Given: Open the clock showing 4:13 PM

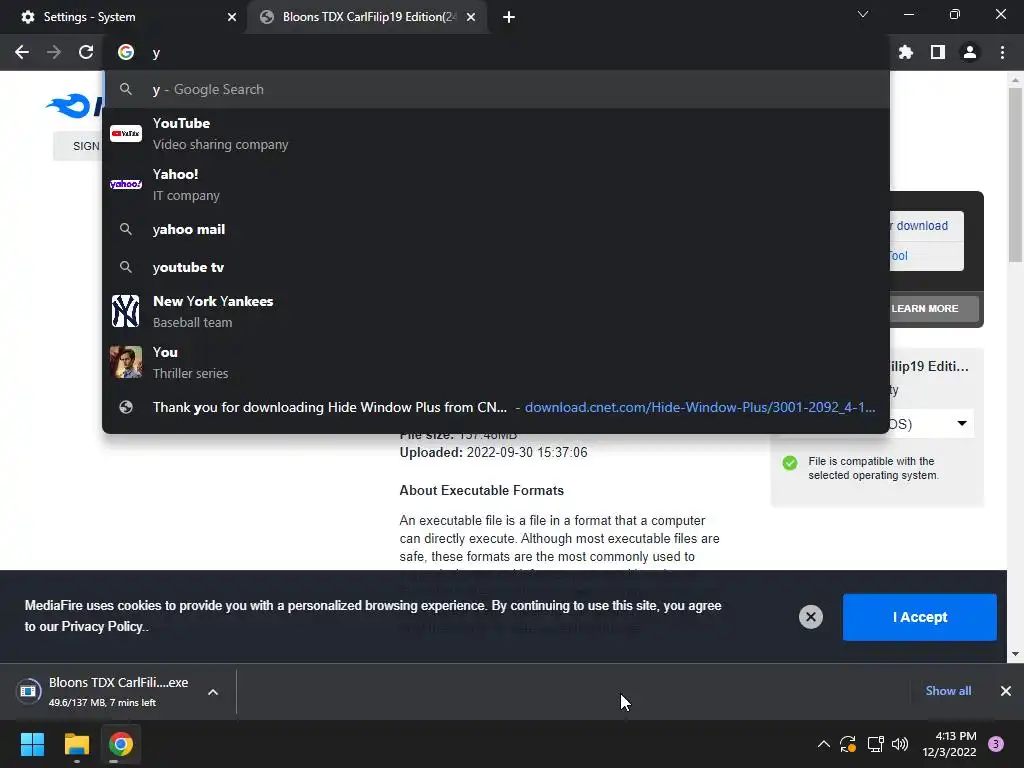Looking at the screenshot, I should click(949, 744).
